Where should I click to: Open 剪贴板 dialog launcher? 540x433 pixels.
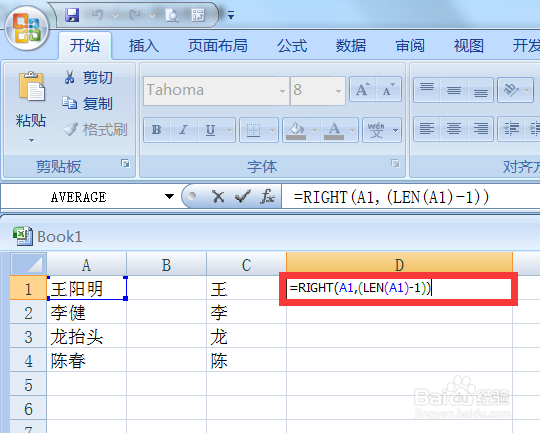[x=126, y=164]
